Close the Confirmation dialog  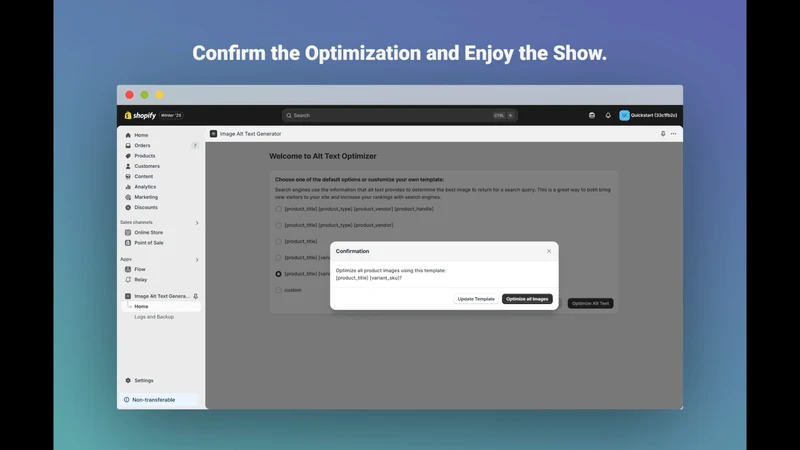click(549, 251)
